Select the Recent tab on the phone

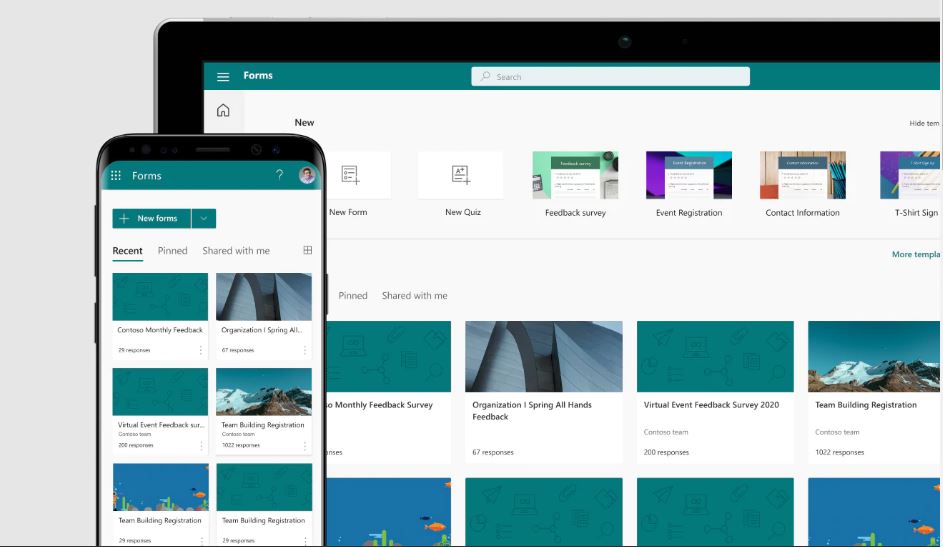tap(127, 251)
